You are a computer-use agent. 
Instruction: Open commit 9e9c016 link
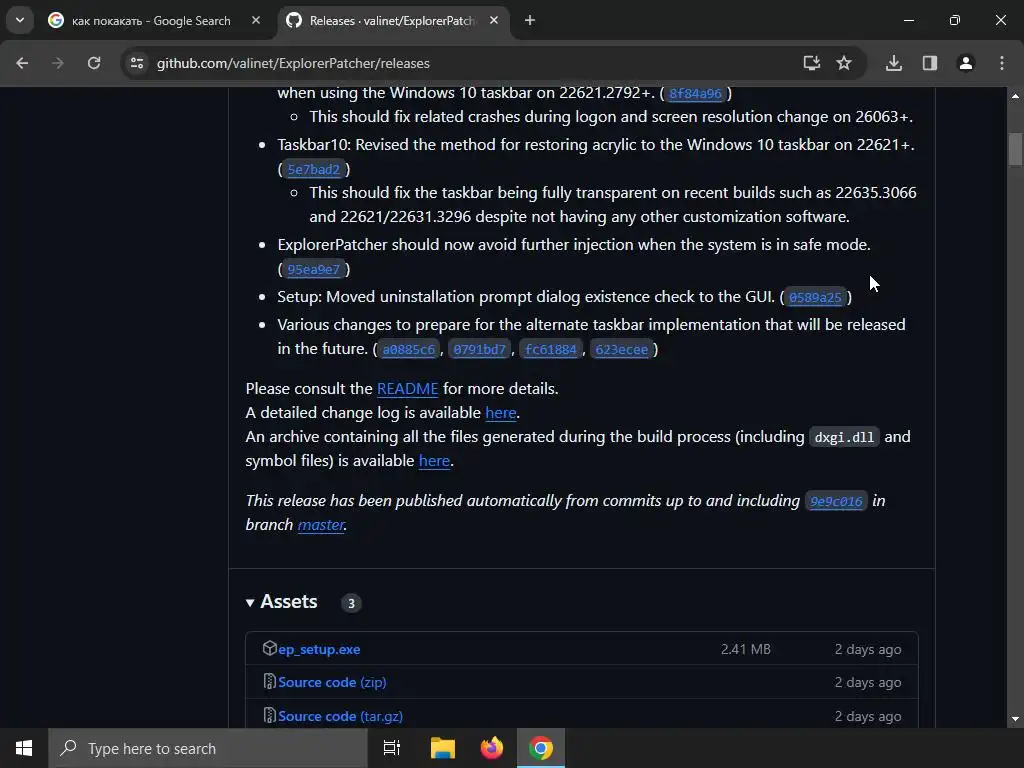[x=837, y=502]
